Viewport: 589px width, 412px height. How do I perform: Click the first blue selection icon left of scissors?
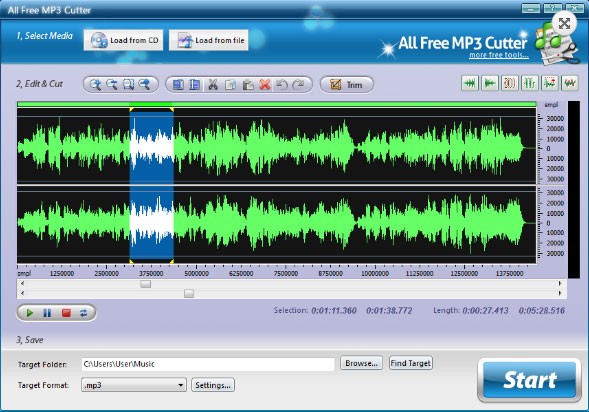point(178,85)
